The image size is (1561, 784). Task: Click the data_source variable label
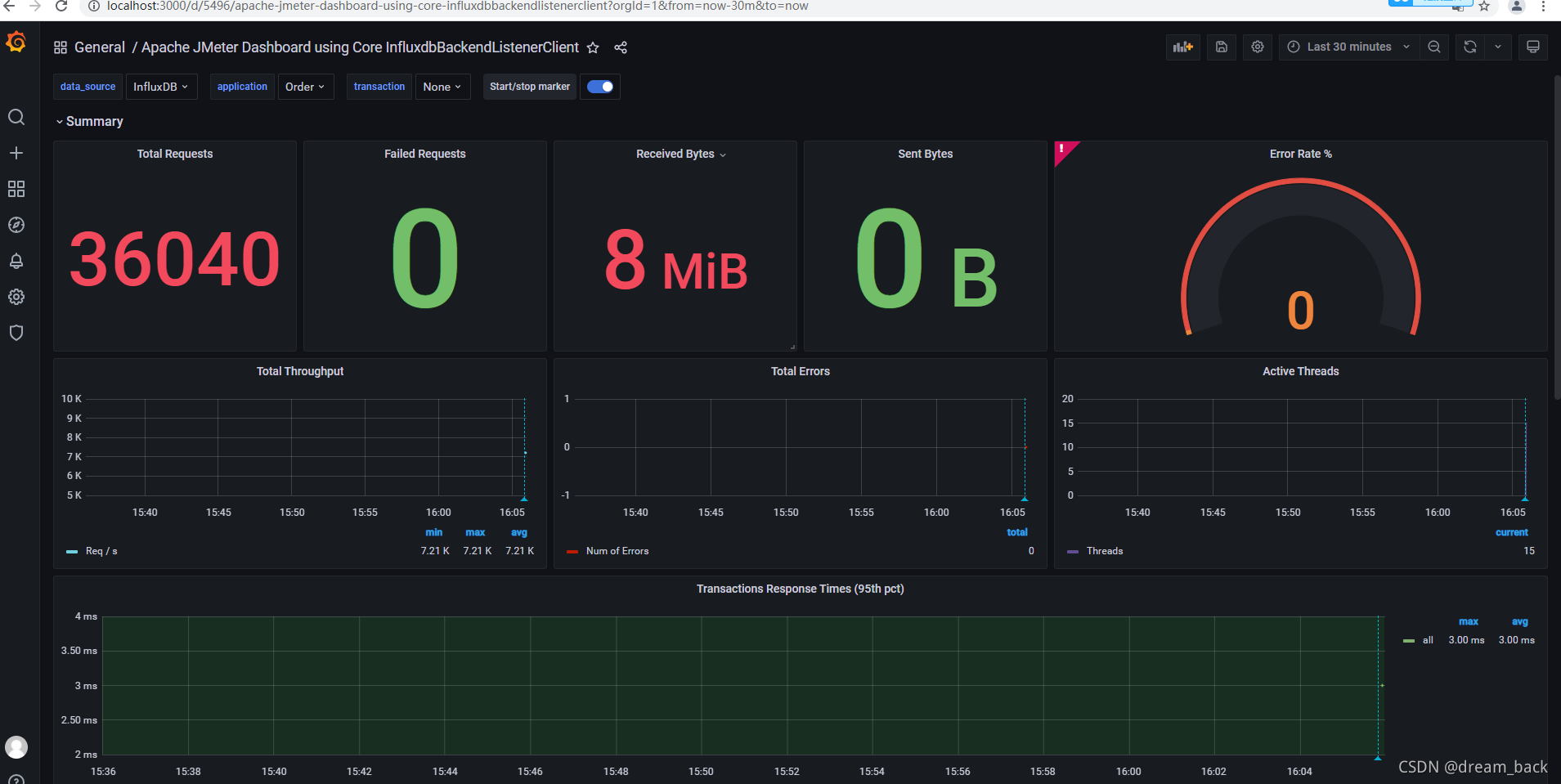[x=88, y=87]
